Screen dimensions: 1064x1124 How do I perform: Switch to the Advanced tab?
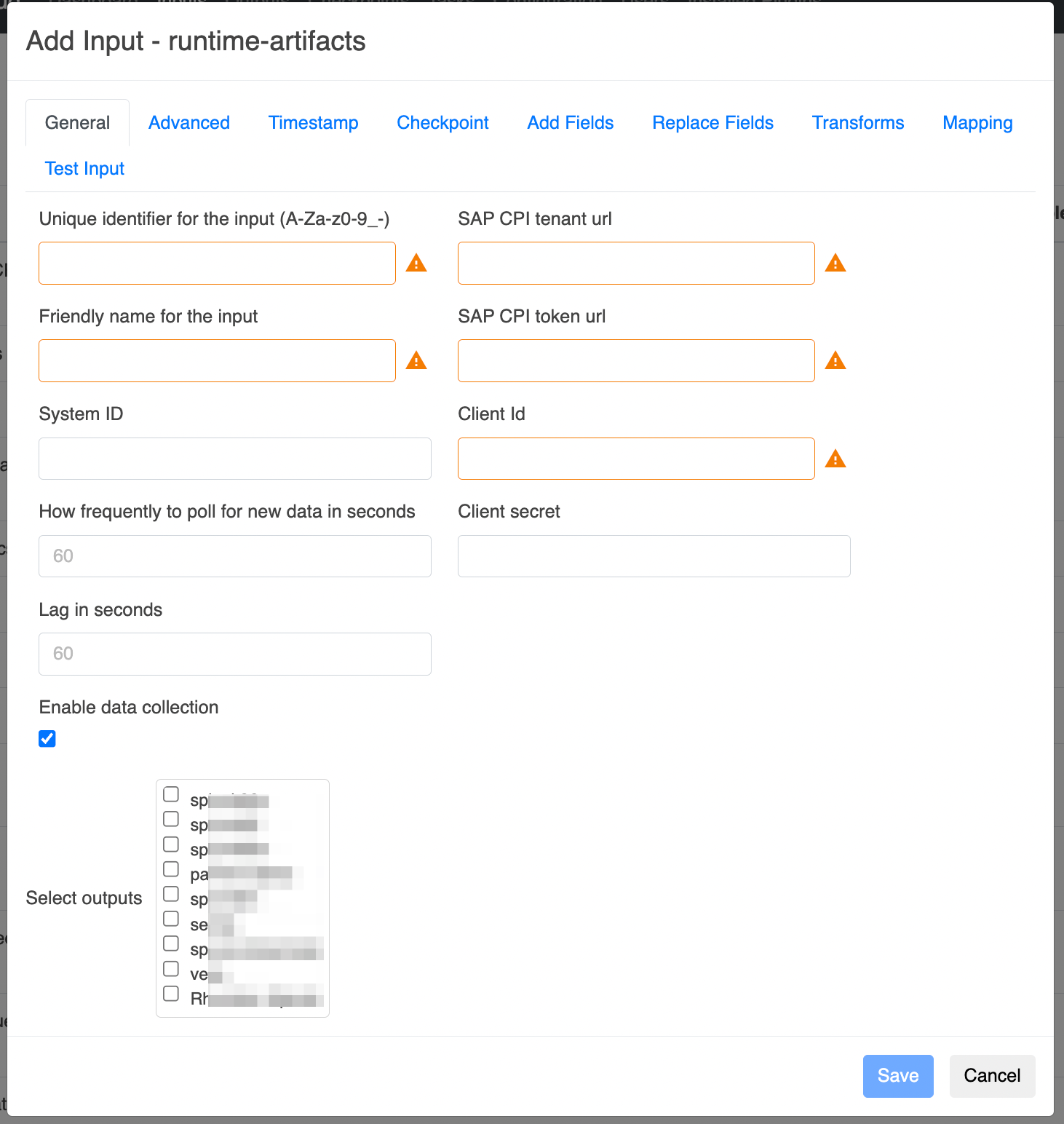189,123
